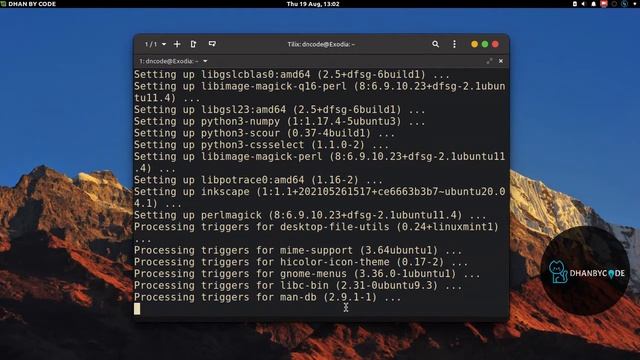
Task: Click the line 'Setting up python3-scour'
Action: tap(264, 133)
